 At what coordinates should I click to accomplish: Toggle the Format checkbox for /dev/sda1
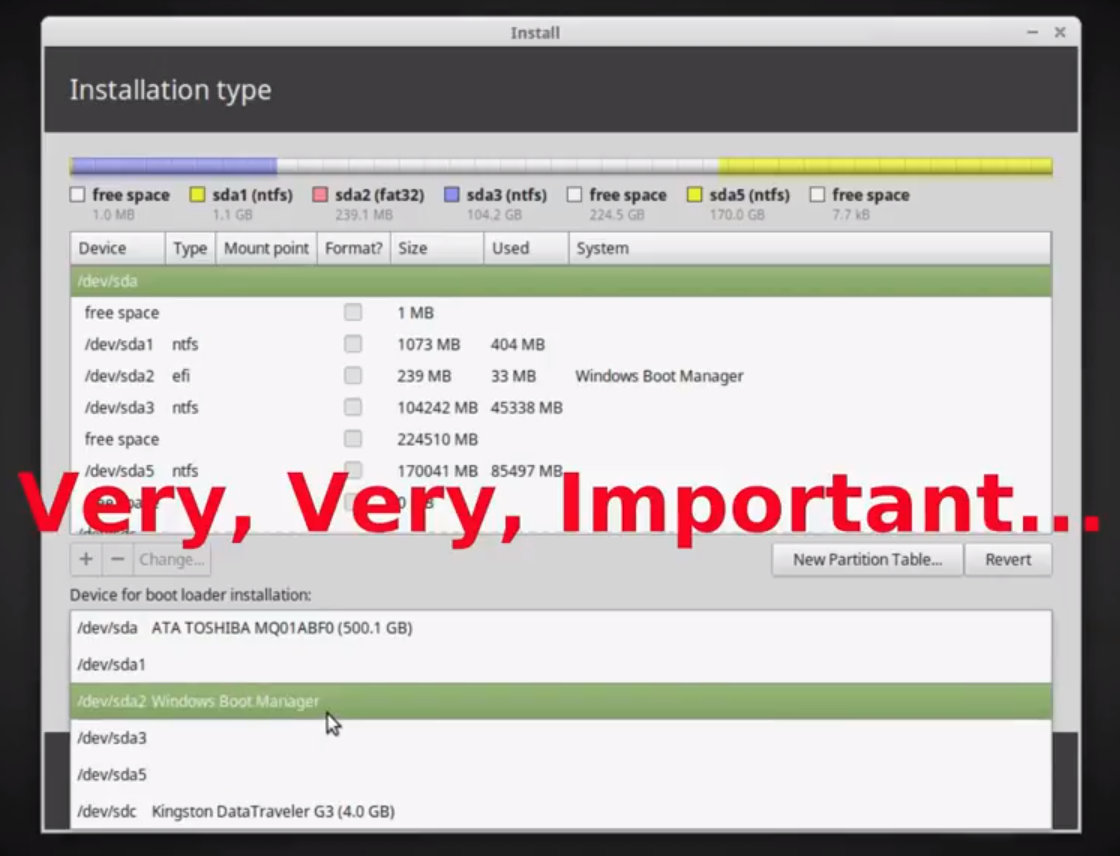tap(353, 345)
